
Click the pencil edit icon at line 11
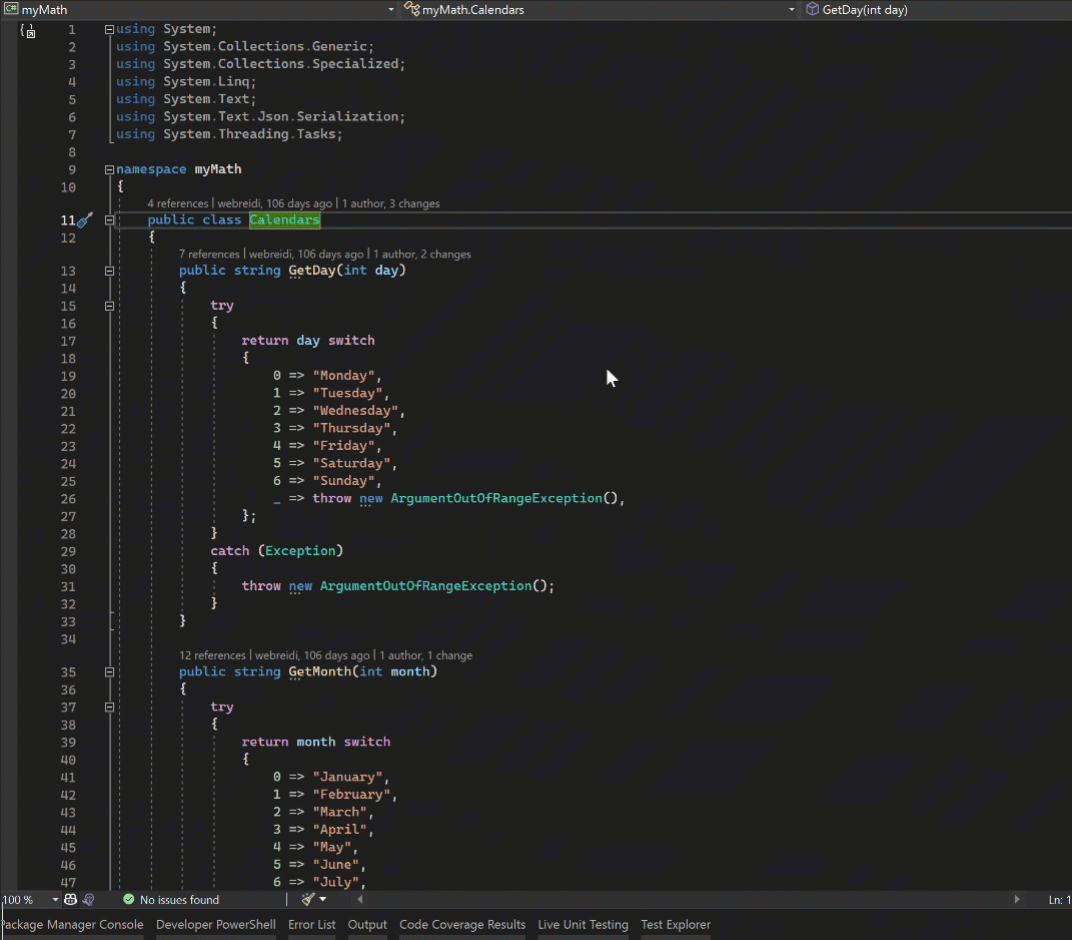tap(84, 219)
